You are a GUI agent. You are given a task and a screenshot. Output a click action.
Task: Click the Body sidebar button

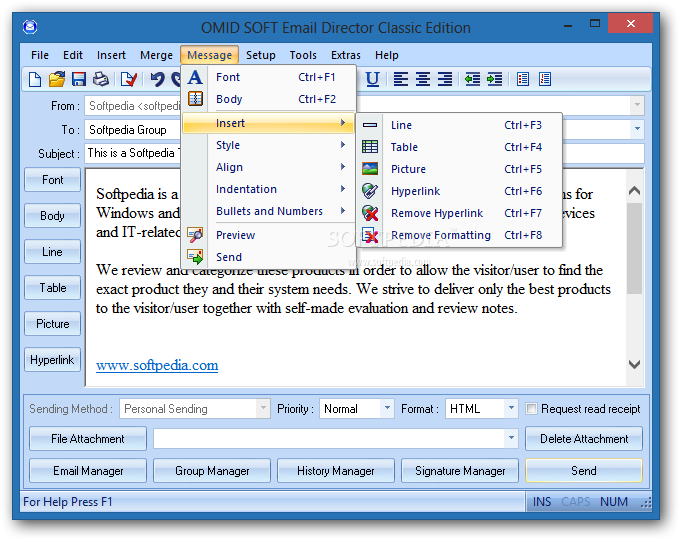coord(52,216)
